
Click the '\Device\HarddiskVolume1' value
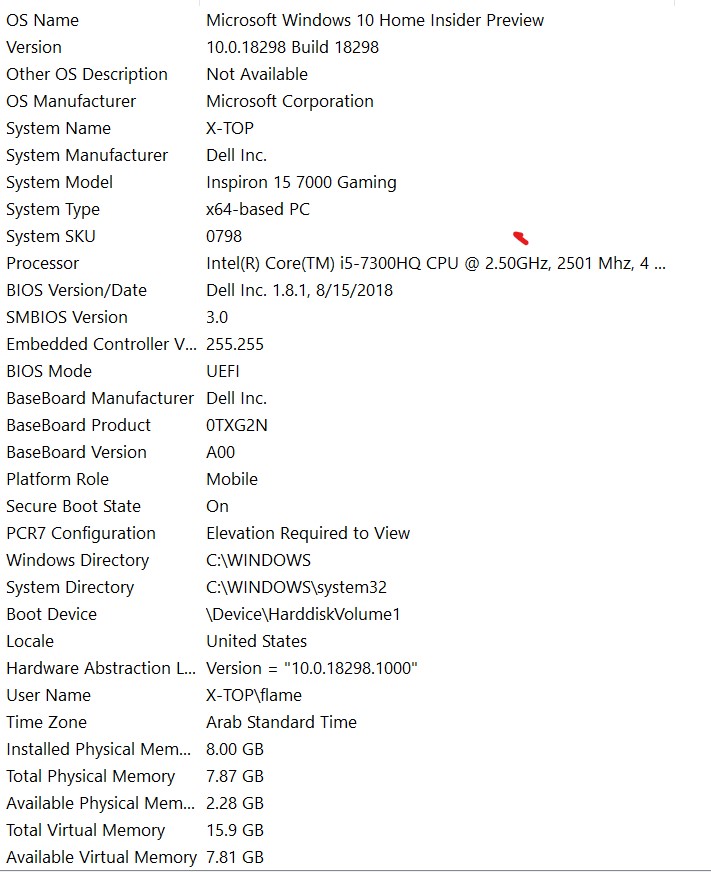pyautogui.click(x=303, y=615)
